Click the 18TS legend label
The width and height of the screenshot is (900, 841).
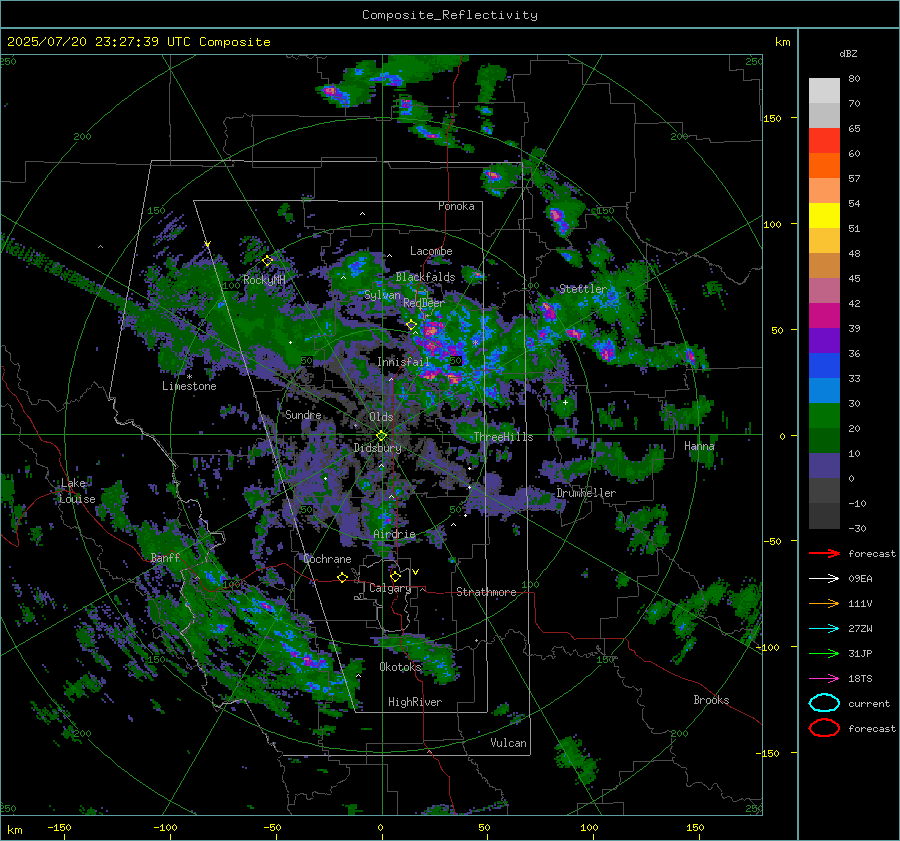point(860,678)
